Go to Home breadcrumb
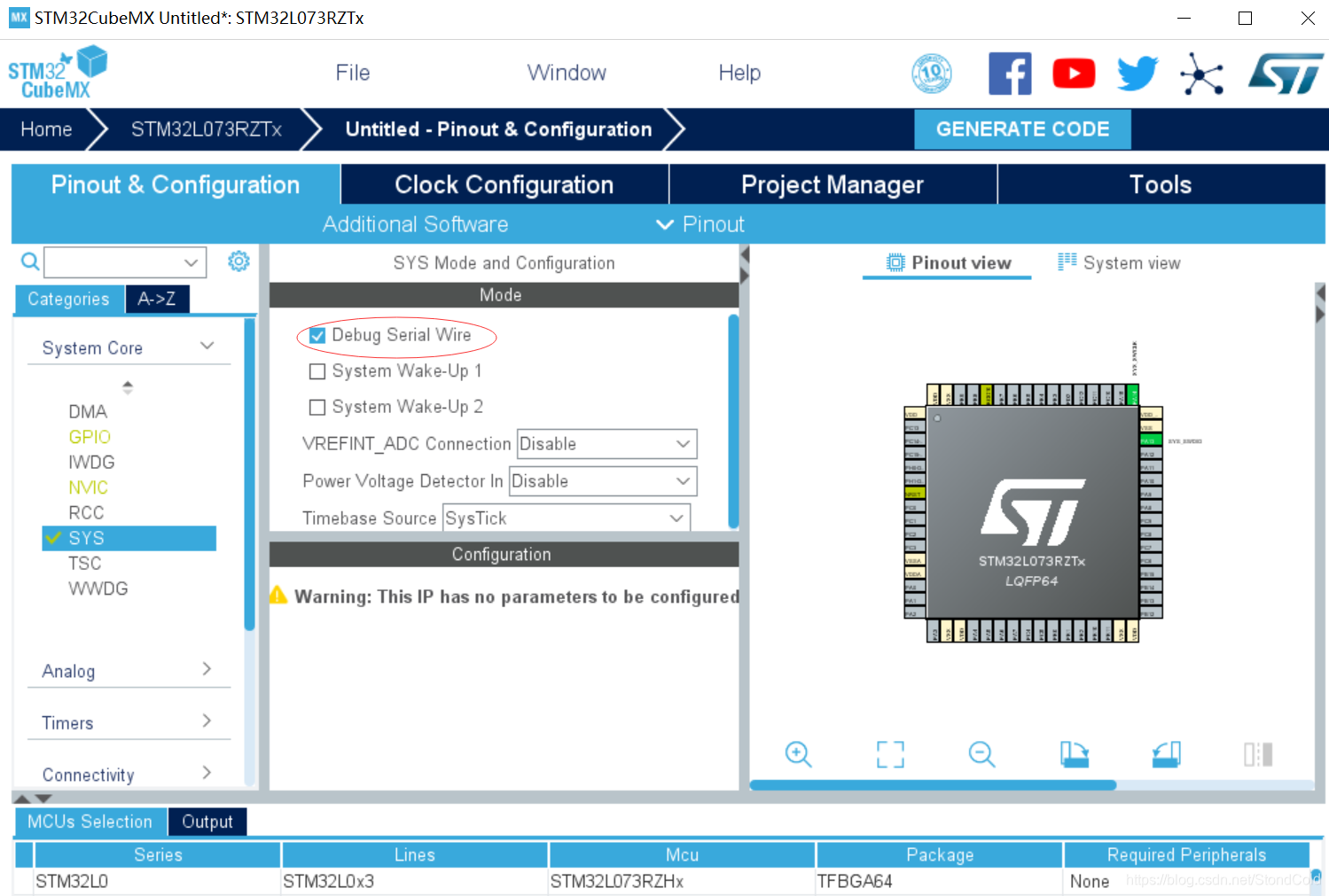The width and height of the screenshot is (1329, 896). click(x=46, y=129)
